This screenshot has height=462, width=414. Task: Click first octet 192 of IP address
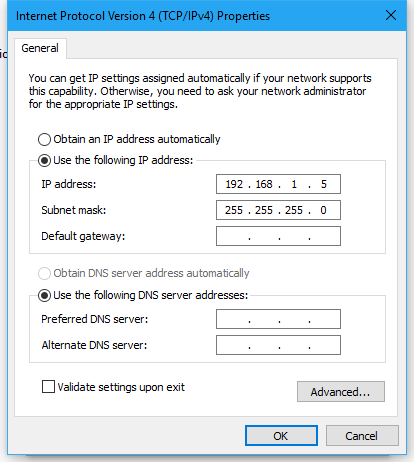click(234, 184)
